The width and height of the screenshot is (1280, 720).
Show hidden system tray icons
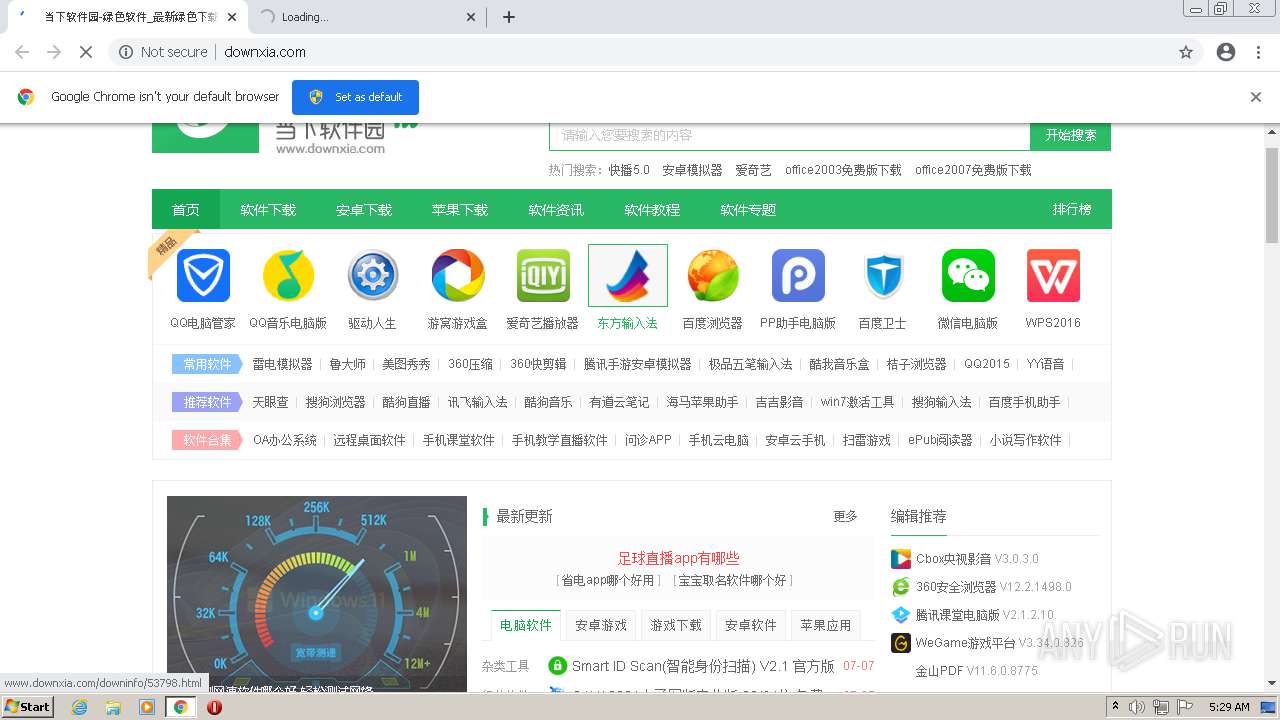pos(1115,707)
